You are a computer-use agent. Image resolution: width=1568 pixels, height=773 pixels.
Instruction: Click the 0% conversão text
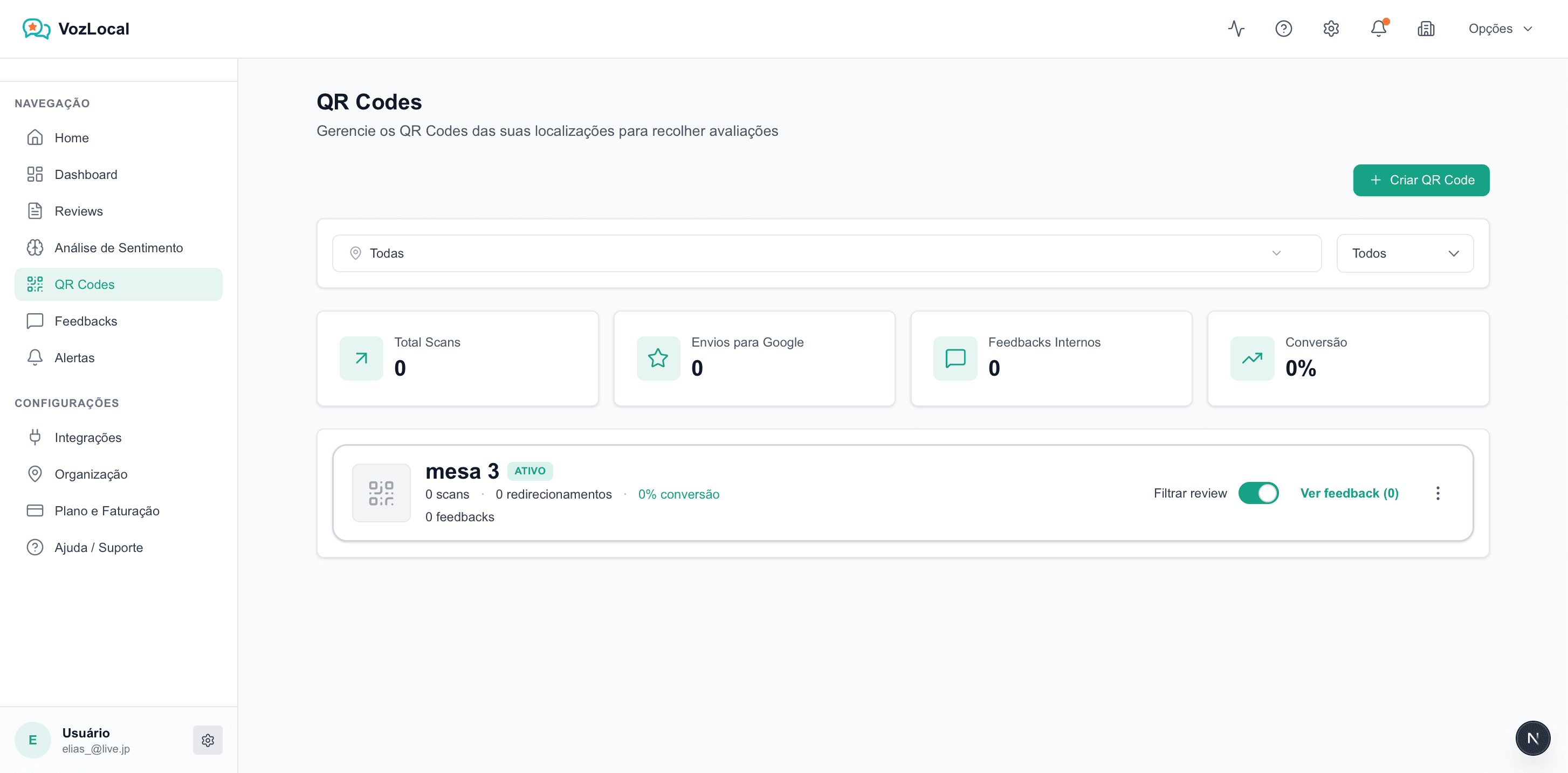[678, 494]
